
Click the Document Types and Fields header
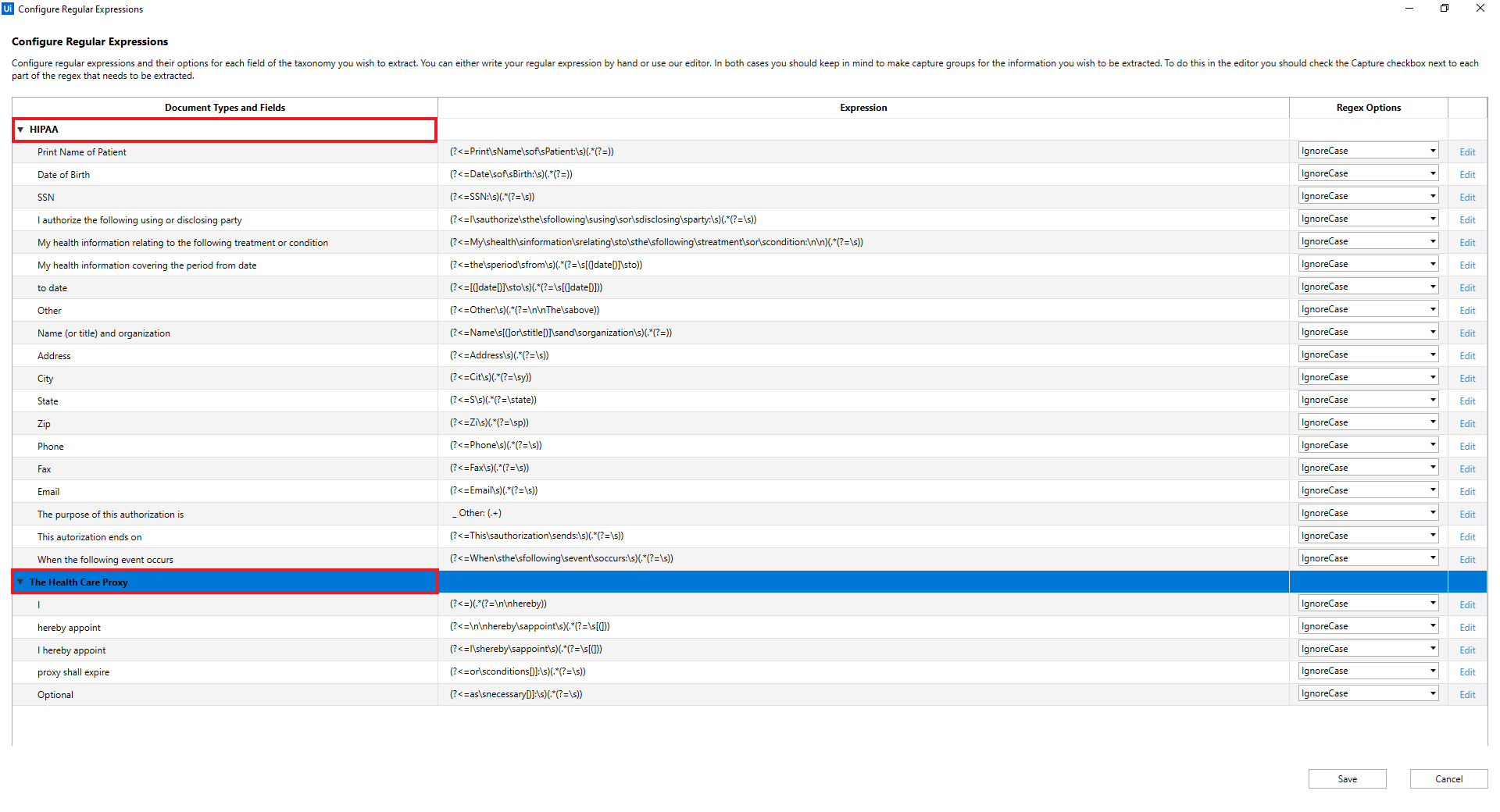tap(224, 108)
